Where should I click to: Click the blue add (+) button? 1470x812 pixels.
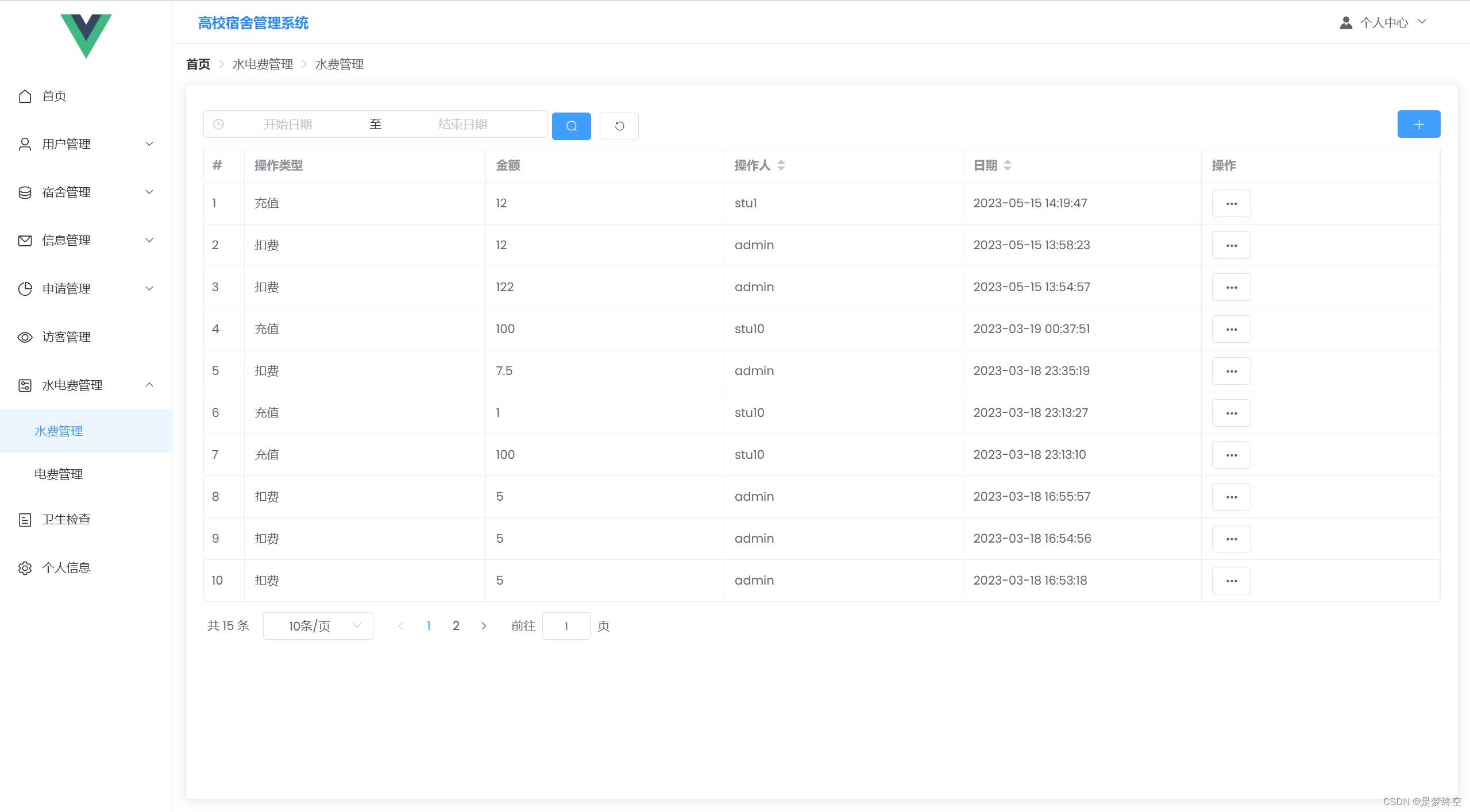1418,123
